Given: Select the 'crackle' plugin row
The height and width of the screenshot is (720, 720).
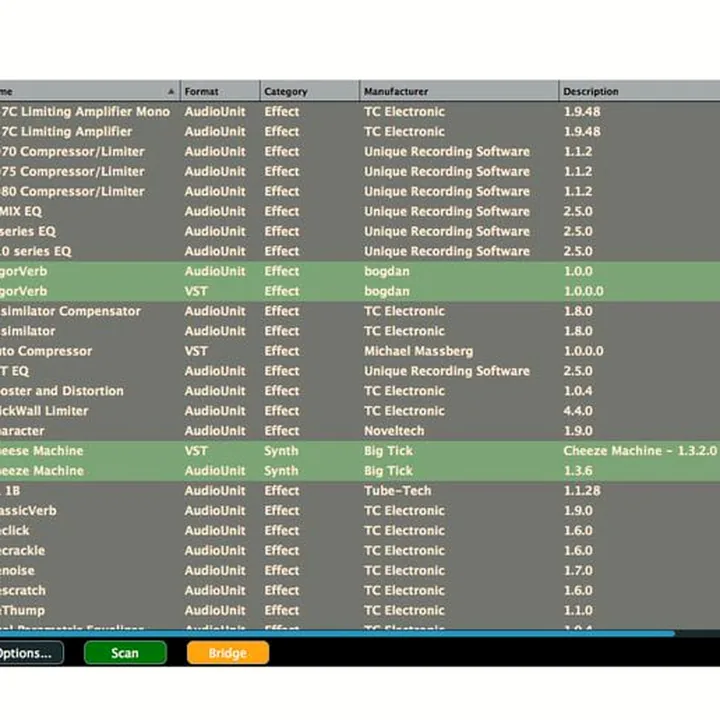Looking at the screenshot, I should [360, 551].
